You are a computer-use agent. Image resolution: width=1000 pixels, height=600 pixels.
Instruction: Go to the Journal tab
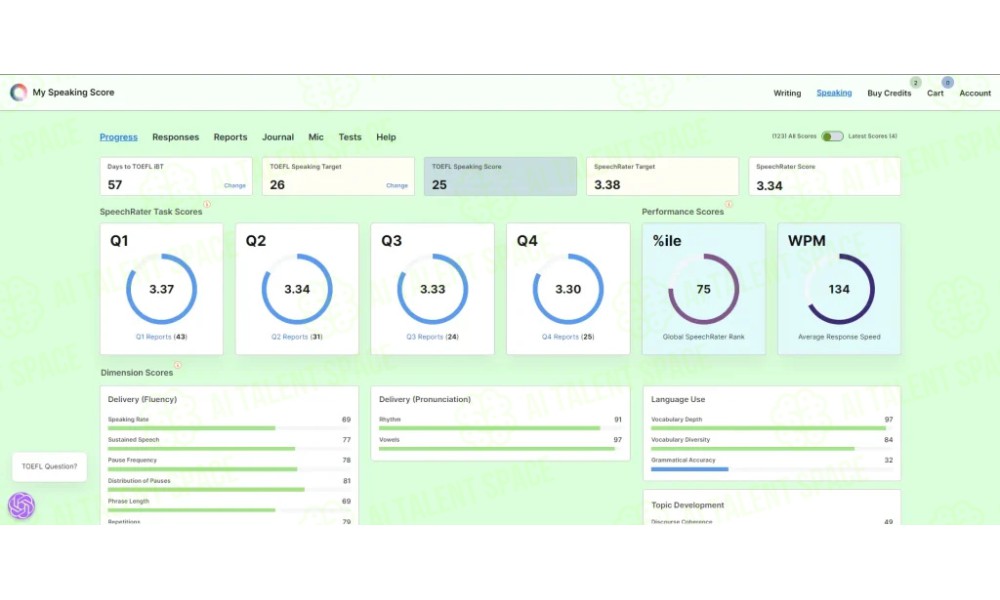click(277, 137)
